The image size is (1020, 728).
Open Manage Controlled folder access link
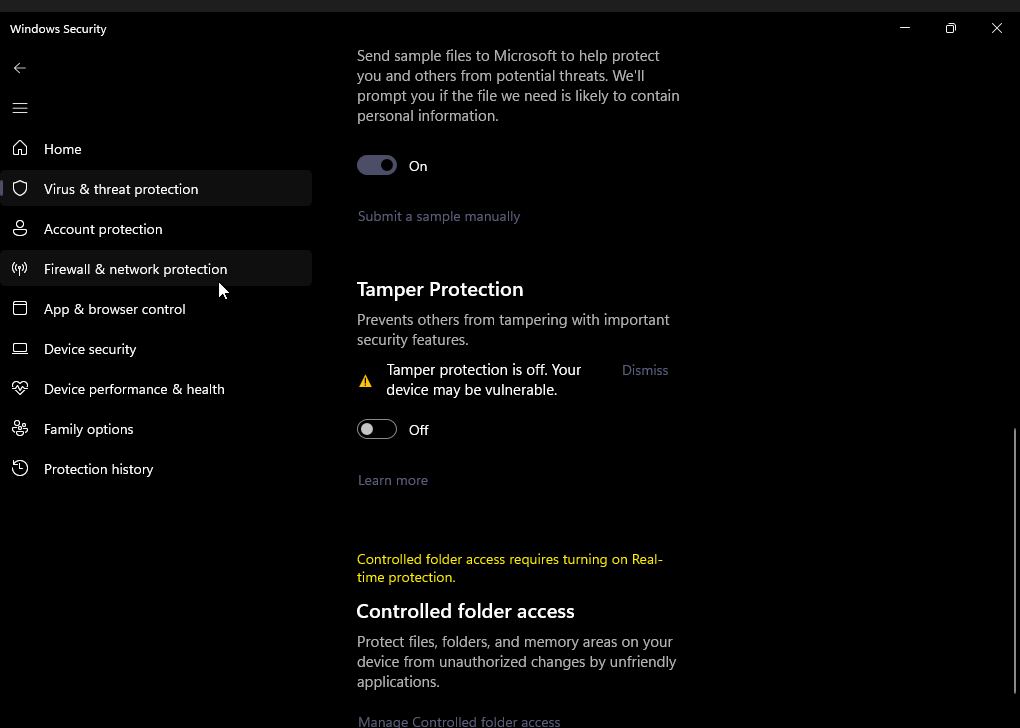459,721
